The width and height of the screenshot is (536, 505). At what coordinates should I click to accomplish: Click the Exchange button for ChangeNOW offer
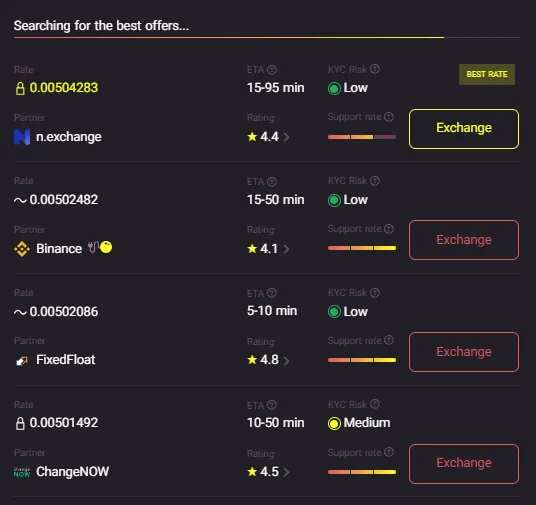[x=464, y=464]
